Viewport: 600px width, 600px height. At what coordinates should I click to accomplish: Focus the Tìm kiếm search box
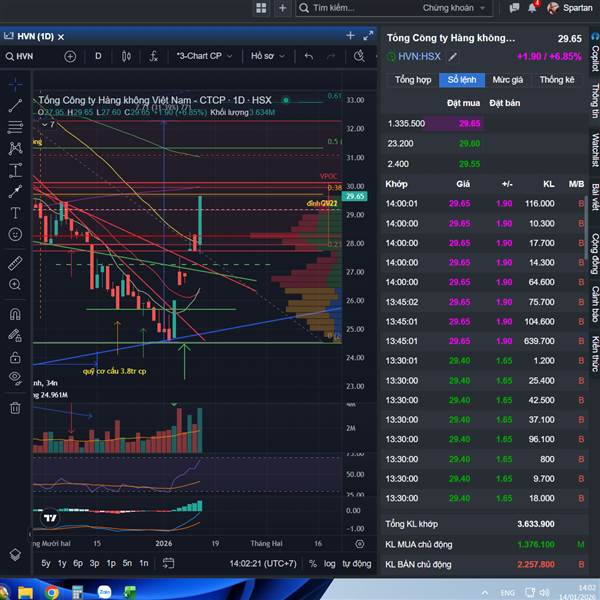click(358, 8)
